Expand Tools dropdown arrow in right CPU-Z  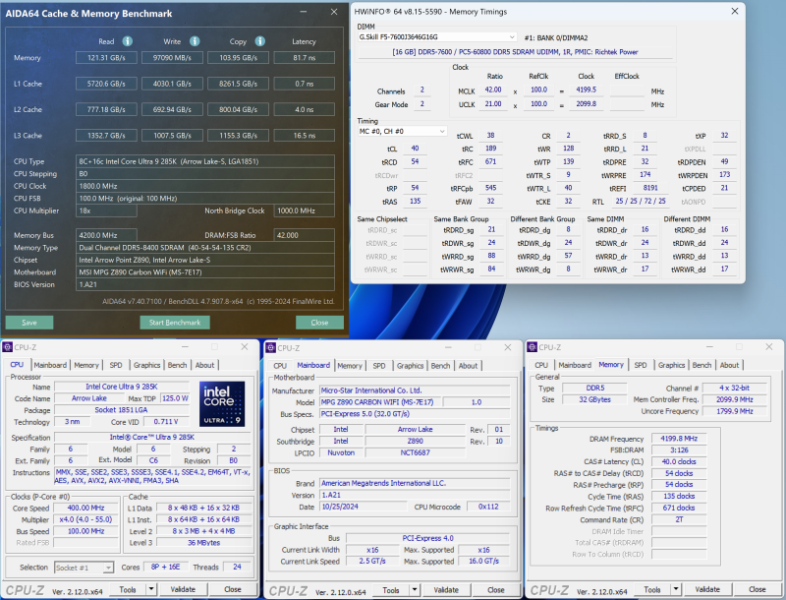[676, 589]
